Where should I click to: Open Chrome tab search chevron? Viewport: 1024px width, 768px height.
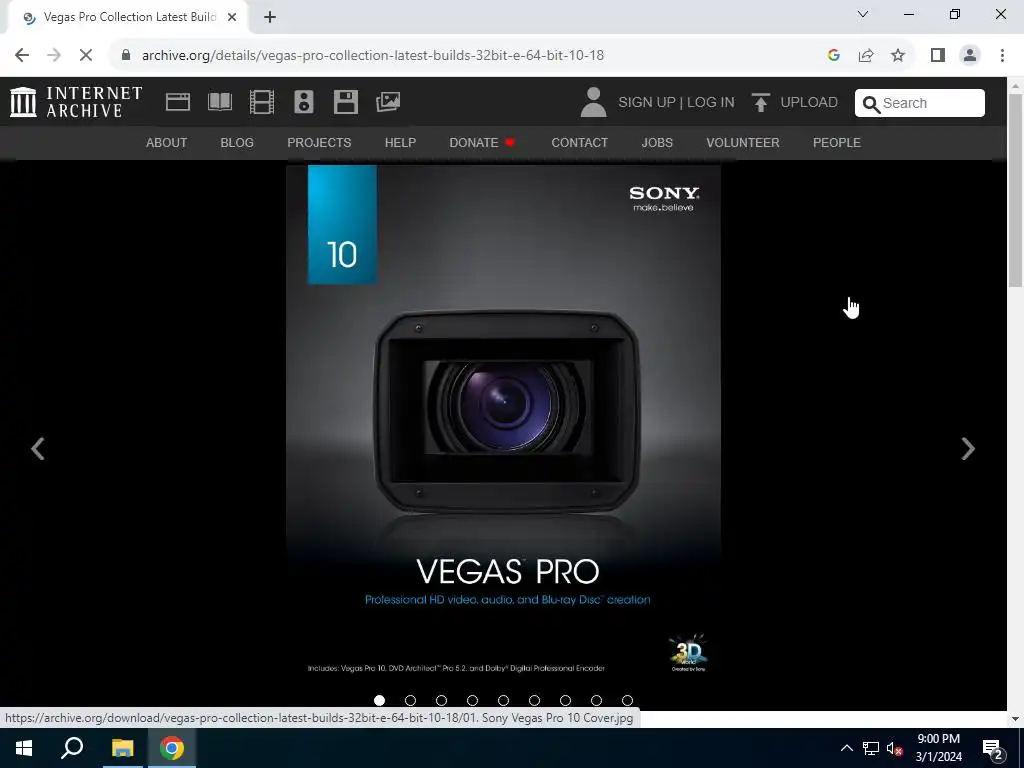863,14
